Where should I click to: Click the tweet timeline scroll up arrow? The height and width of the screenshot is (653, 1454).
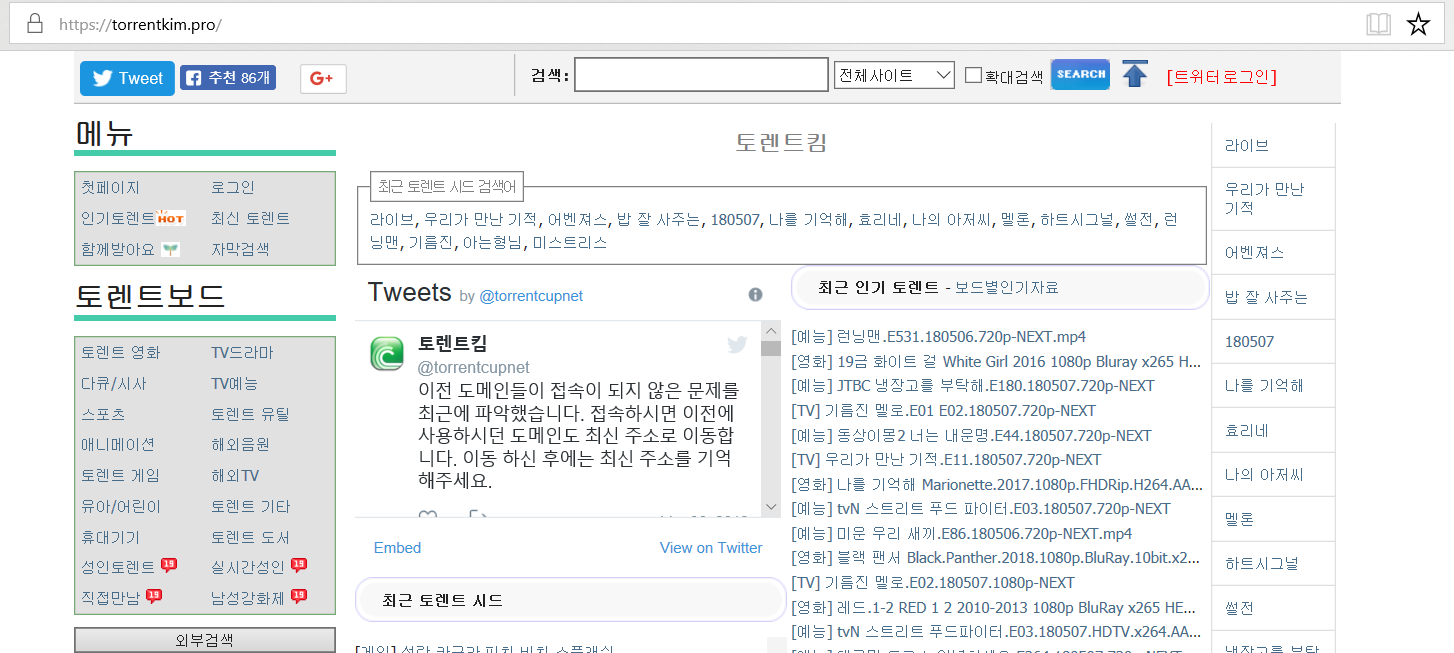770,331
